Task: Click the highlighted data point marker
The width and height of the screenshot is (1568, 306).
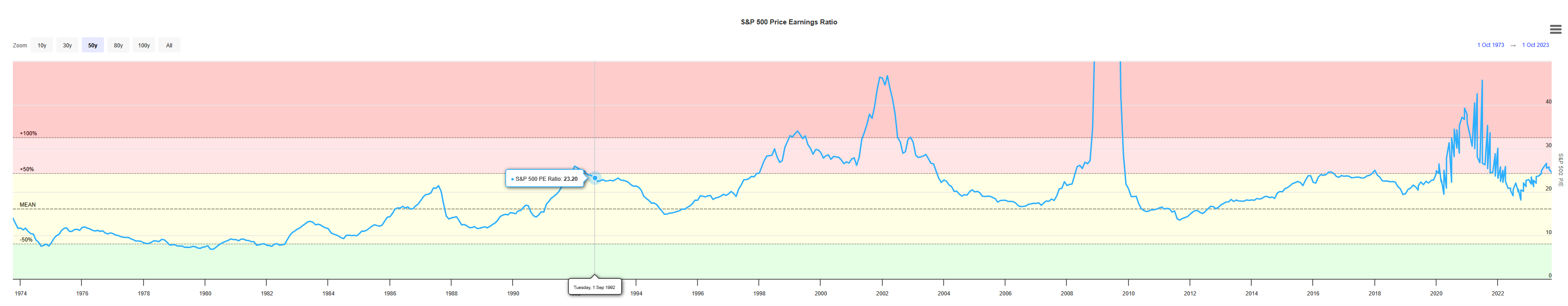Action: [x=595, y=178]
